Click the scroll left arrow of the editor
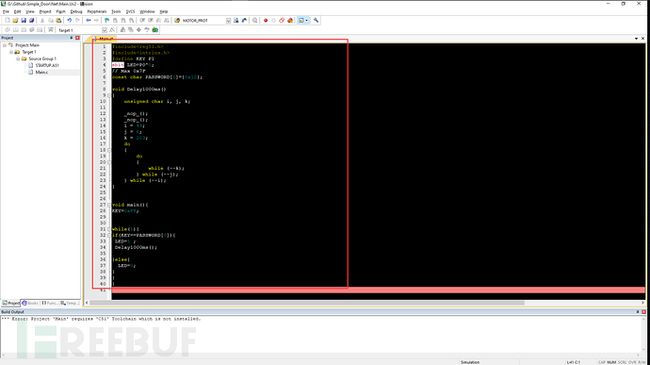Viewport: 650px width, 365px height. (x=87, y=303)
